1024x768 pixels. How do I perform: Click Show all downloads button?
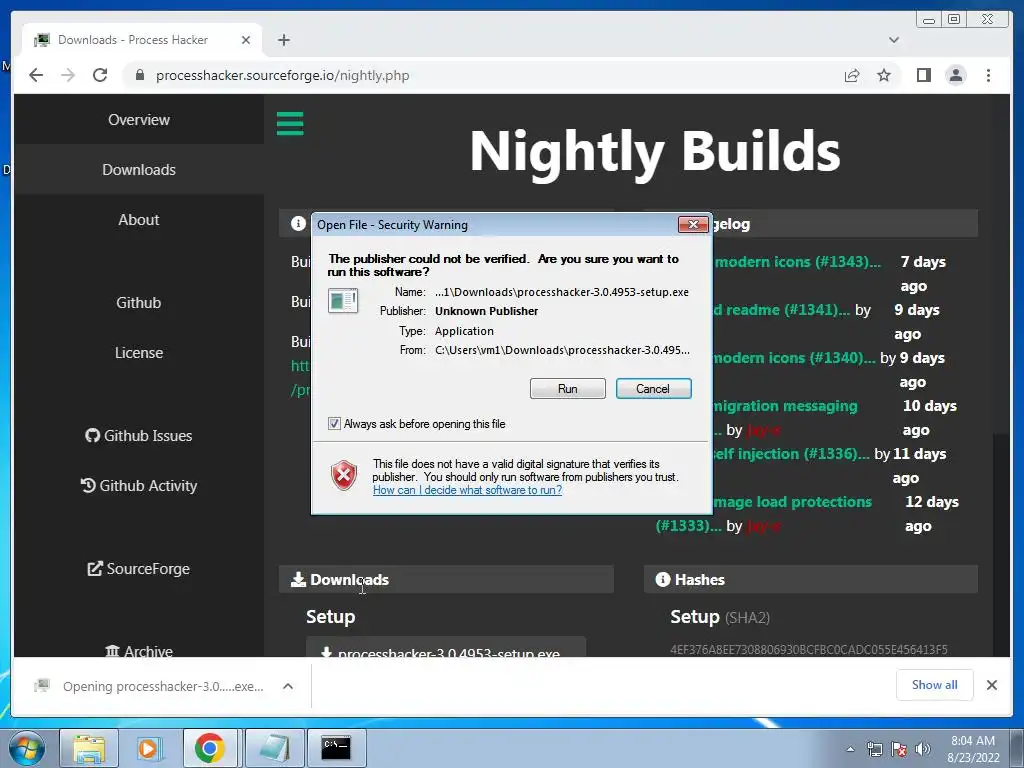(935, 685)
